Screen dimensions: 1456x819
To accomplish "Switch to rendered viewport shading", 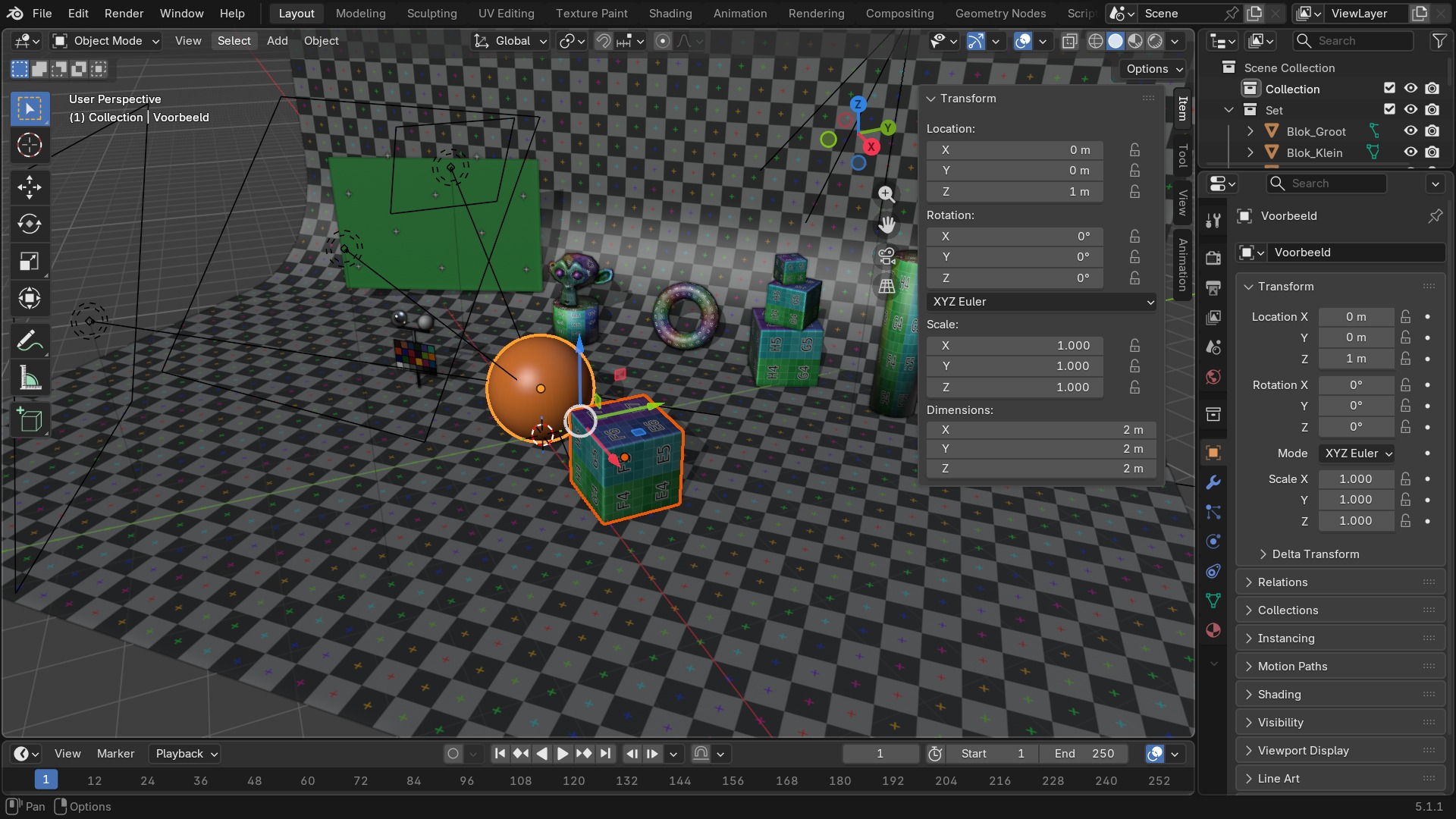I will 1155,41.
